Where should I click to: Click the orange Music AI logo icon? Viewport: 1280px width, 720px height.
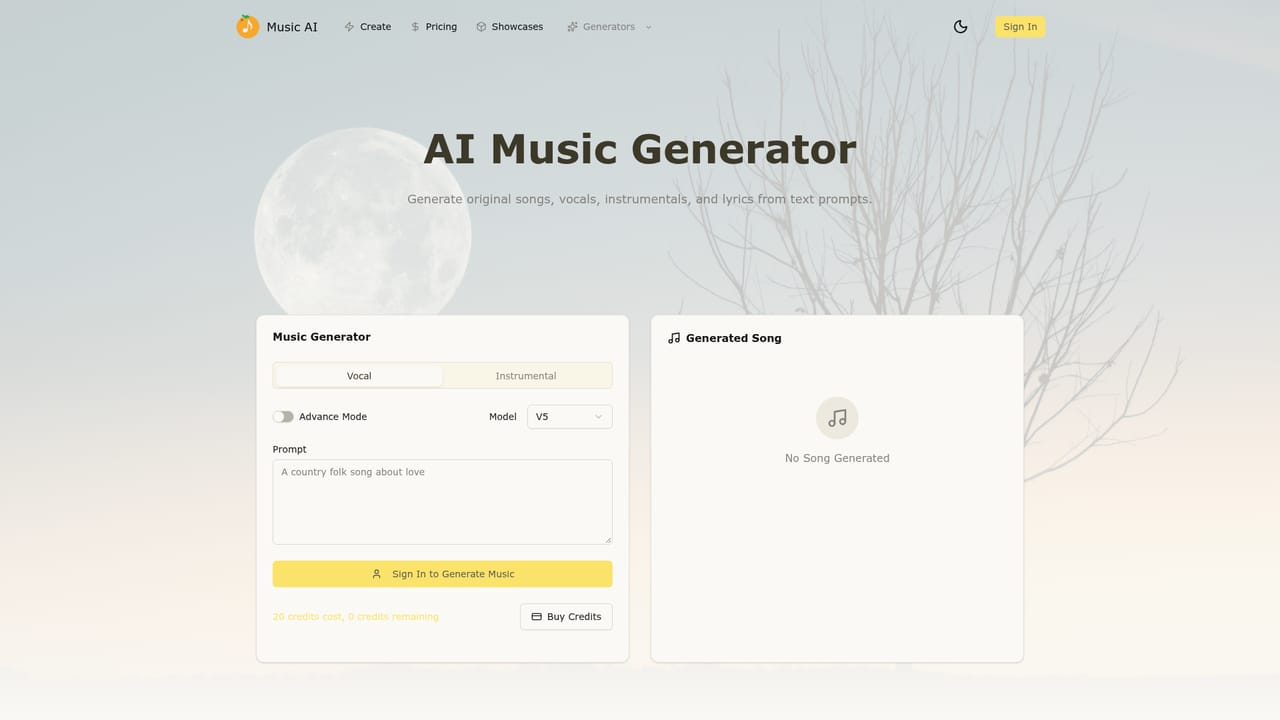pyautogui.click(x=247, y=27)
